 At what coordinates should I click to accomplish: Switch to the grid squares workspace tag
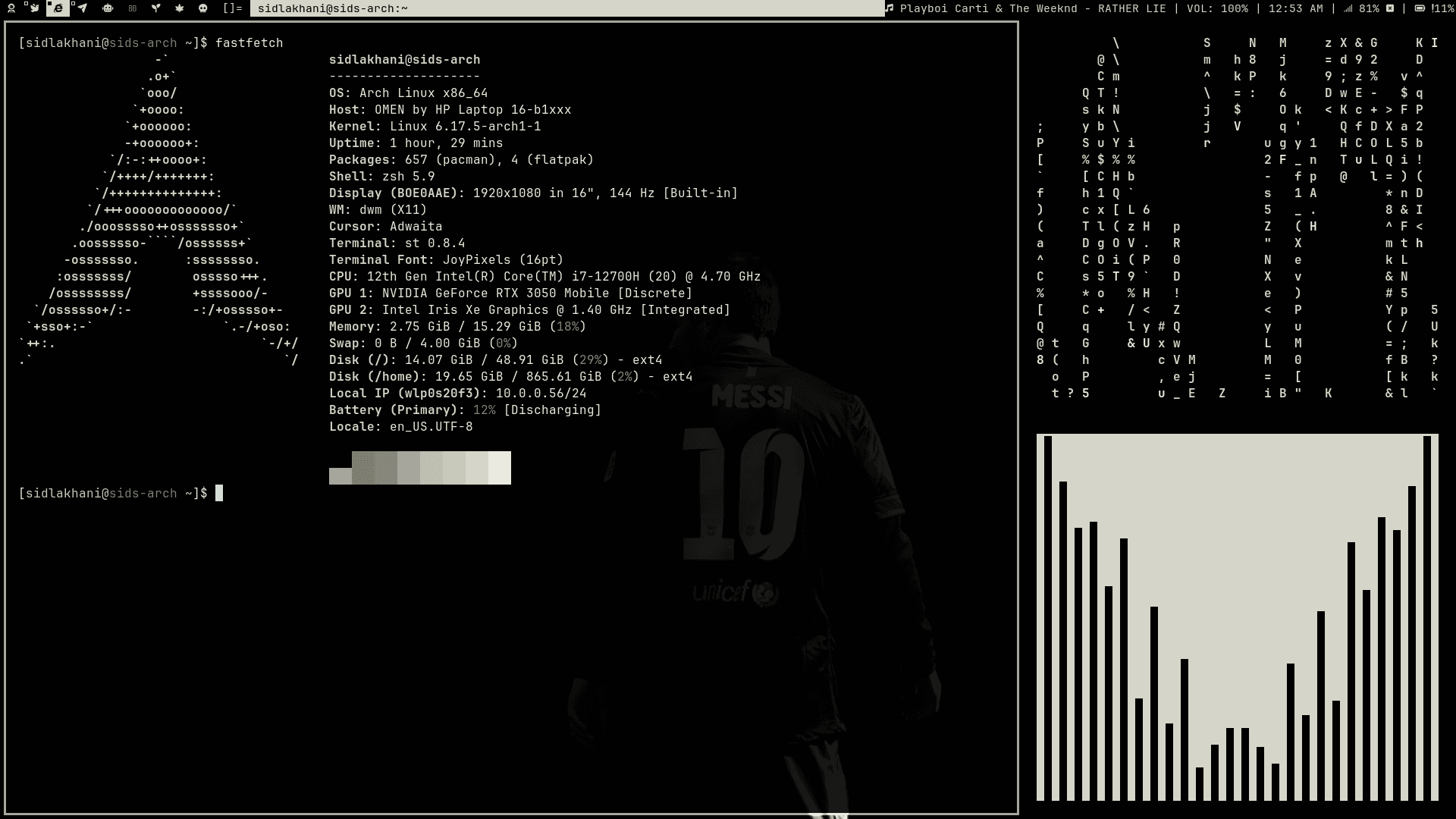point(133,8)
